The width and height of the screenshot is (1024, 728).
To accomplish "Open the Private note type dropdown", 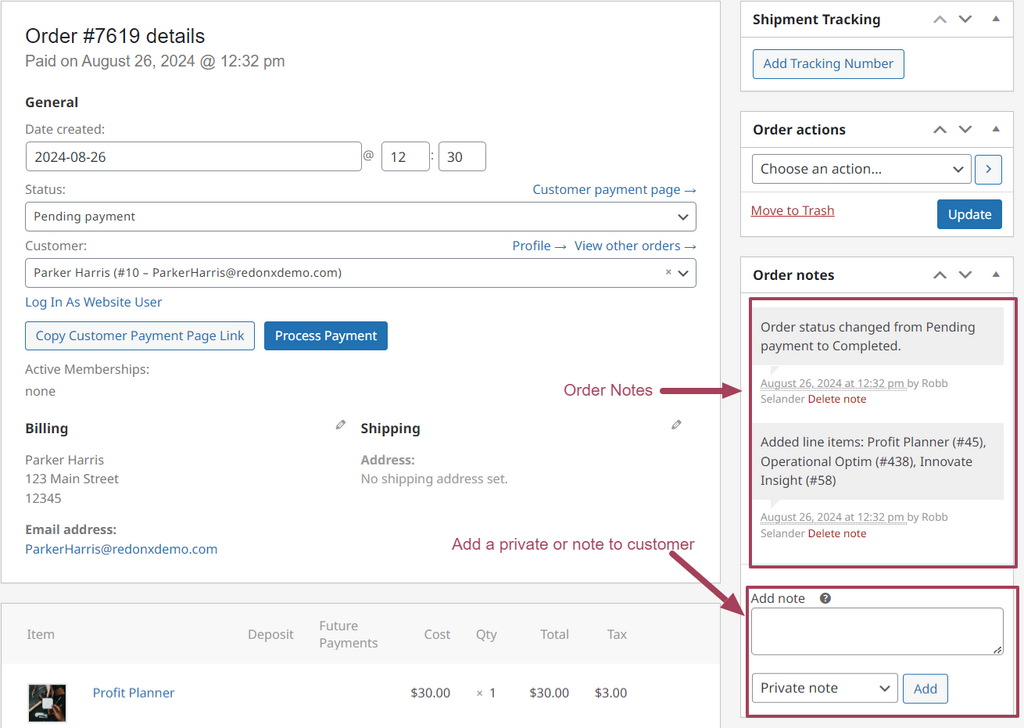I will 824,688.
